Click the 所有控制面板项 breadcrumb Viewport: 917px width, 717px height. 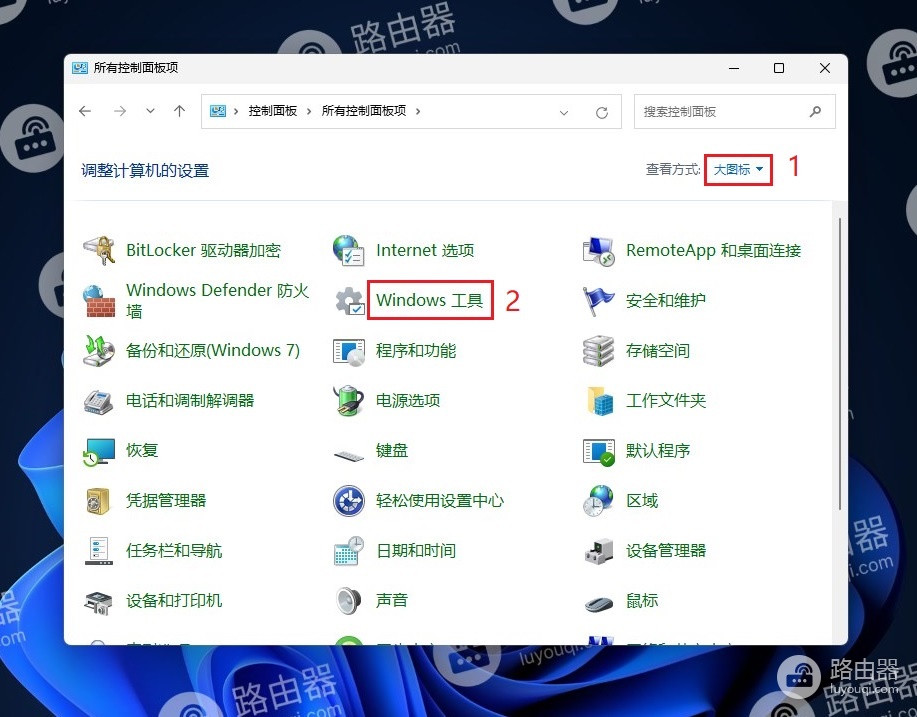click(x=364, y=111)
